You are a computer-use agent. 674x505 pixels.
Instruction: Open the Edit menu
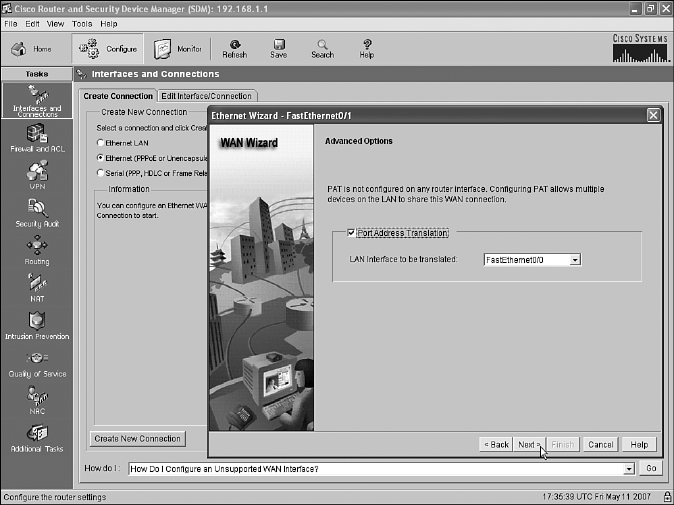pos(32,24)
